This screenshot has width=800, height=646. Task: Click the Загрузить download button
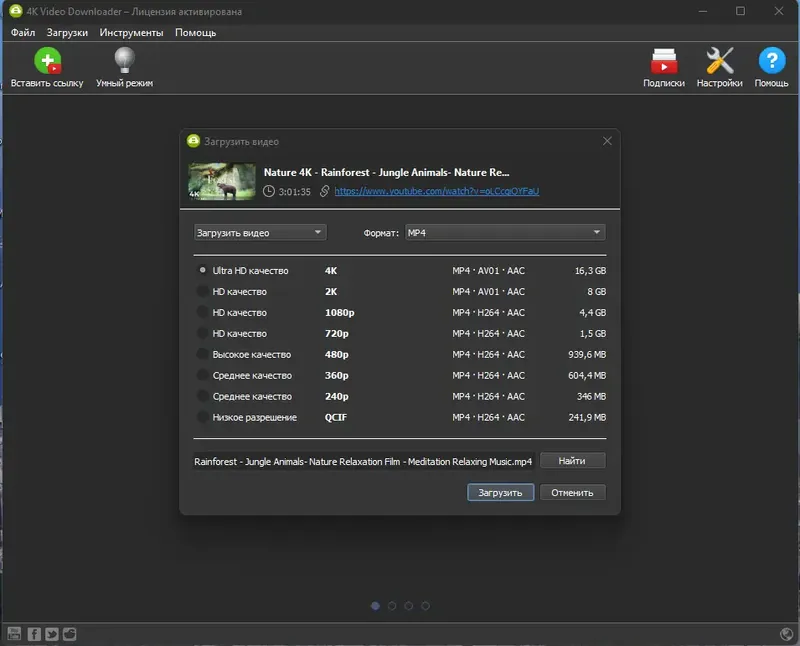coord(501,492)
